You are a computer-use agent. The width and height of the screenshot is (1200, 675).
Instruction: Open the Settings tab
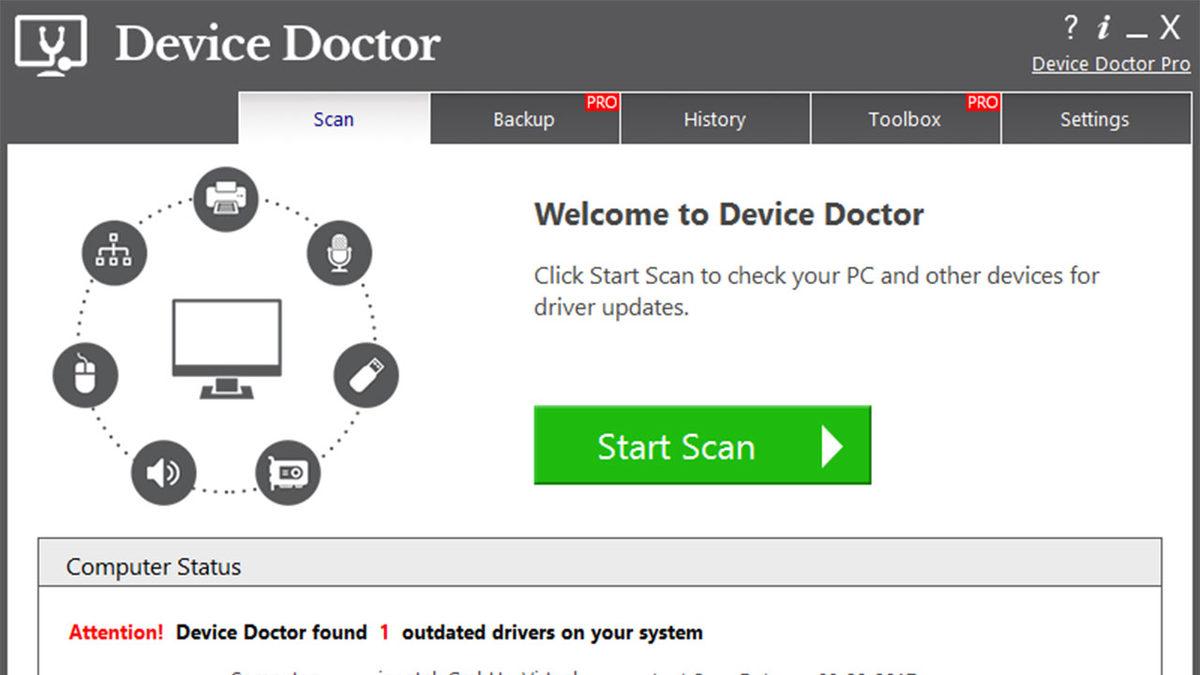tap(1094, 119)
